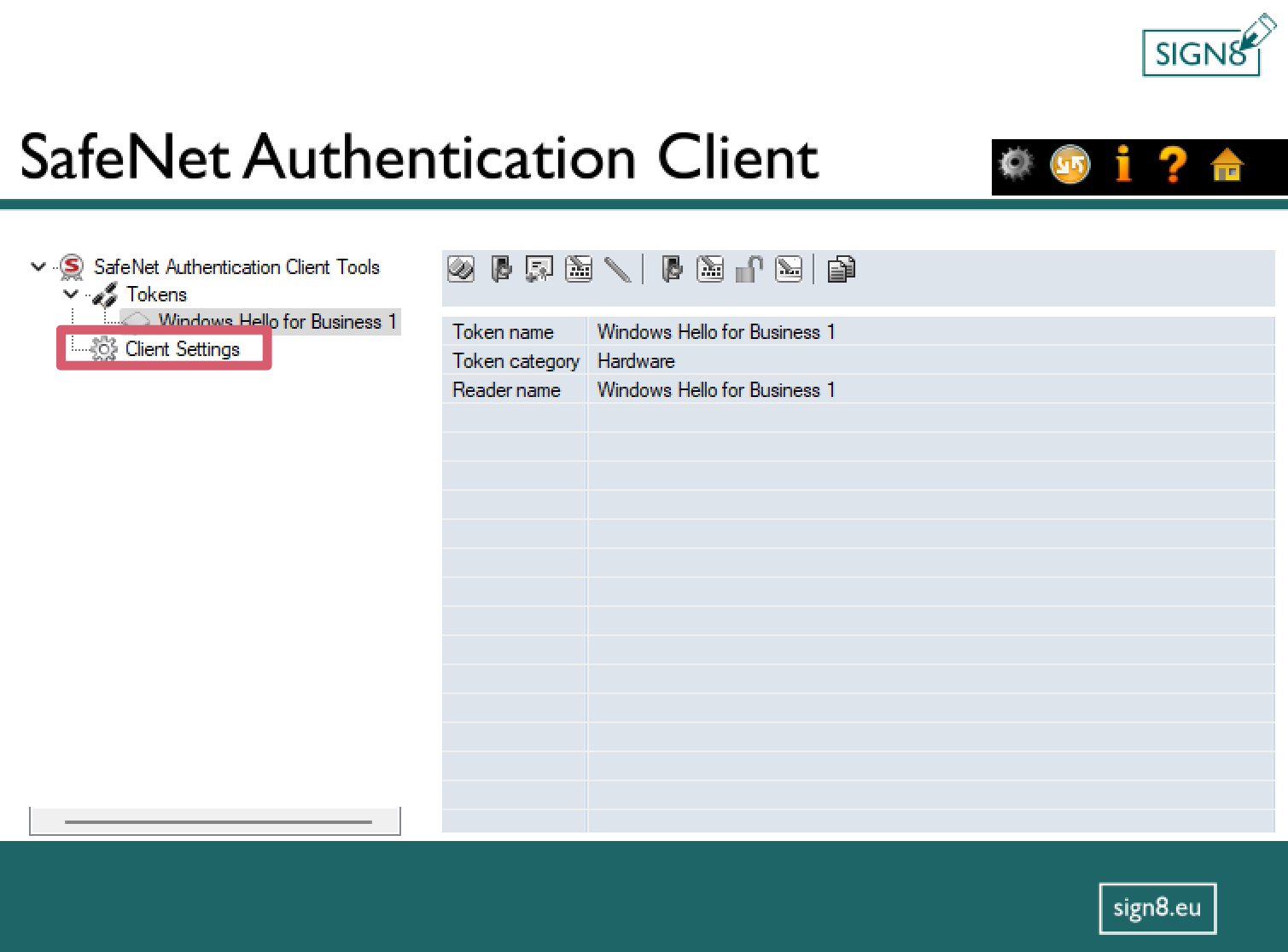The height and width of the screenshot is (952, 1288).
Task: Click the Reader name value 'Windows Hello for Business 1'
Action: (x=931, y=390)
